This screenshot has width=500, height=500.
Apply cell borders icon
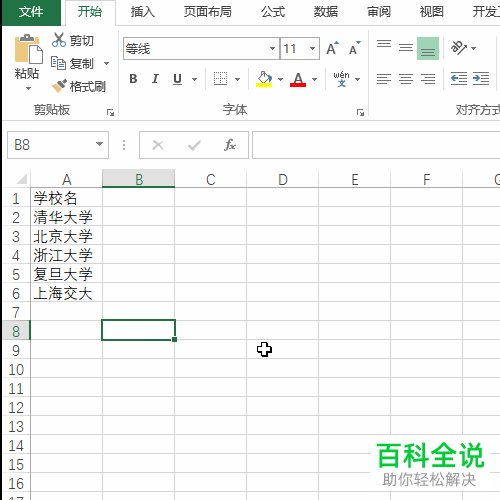pyautogui.click(x=220, y=79)
